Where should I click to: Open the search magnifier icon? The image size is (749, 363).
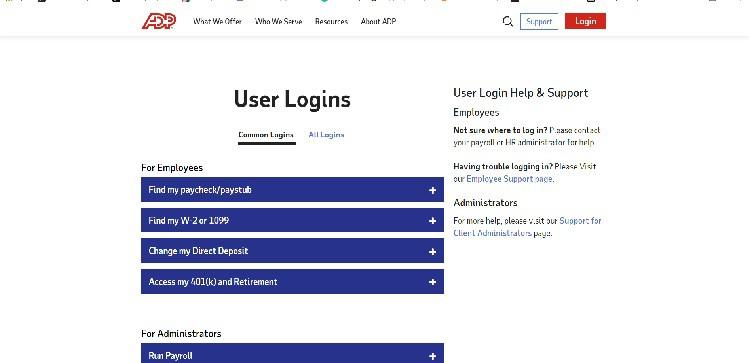pyautogui.click(x=508, y=21)
